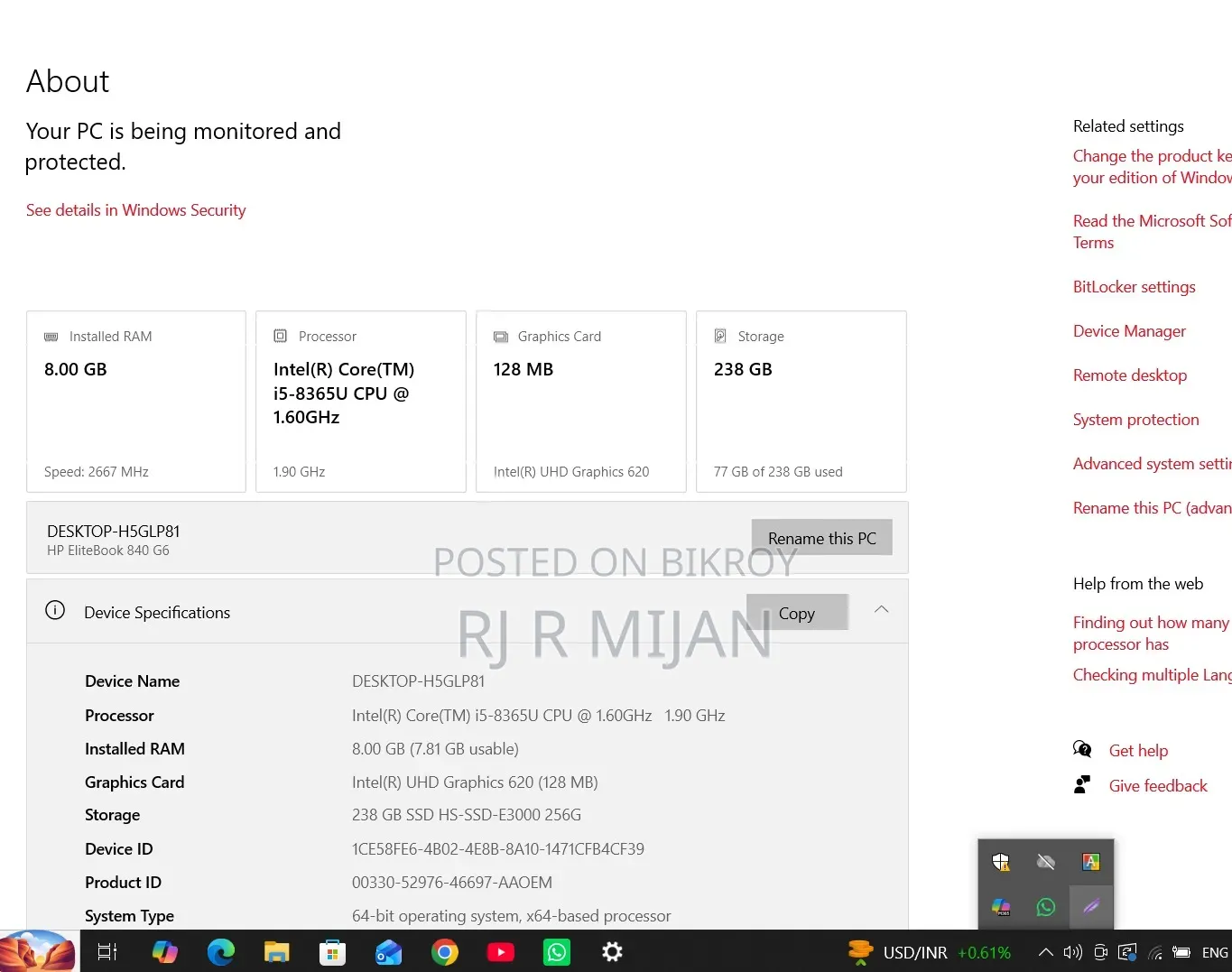
Task: Open Task View from the taskbar
Action: click(107, 951)
